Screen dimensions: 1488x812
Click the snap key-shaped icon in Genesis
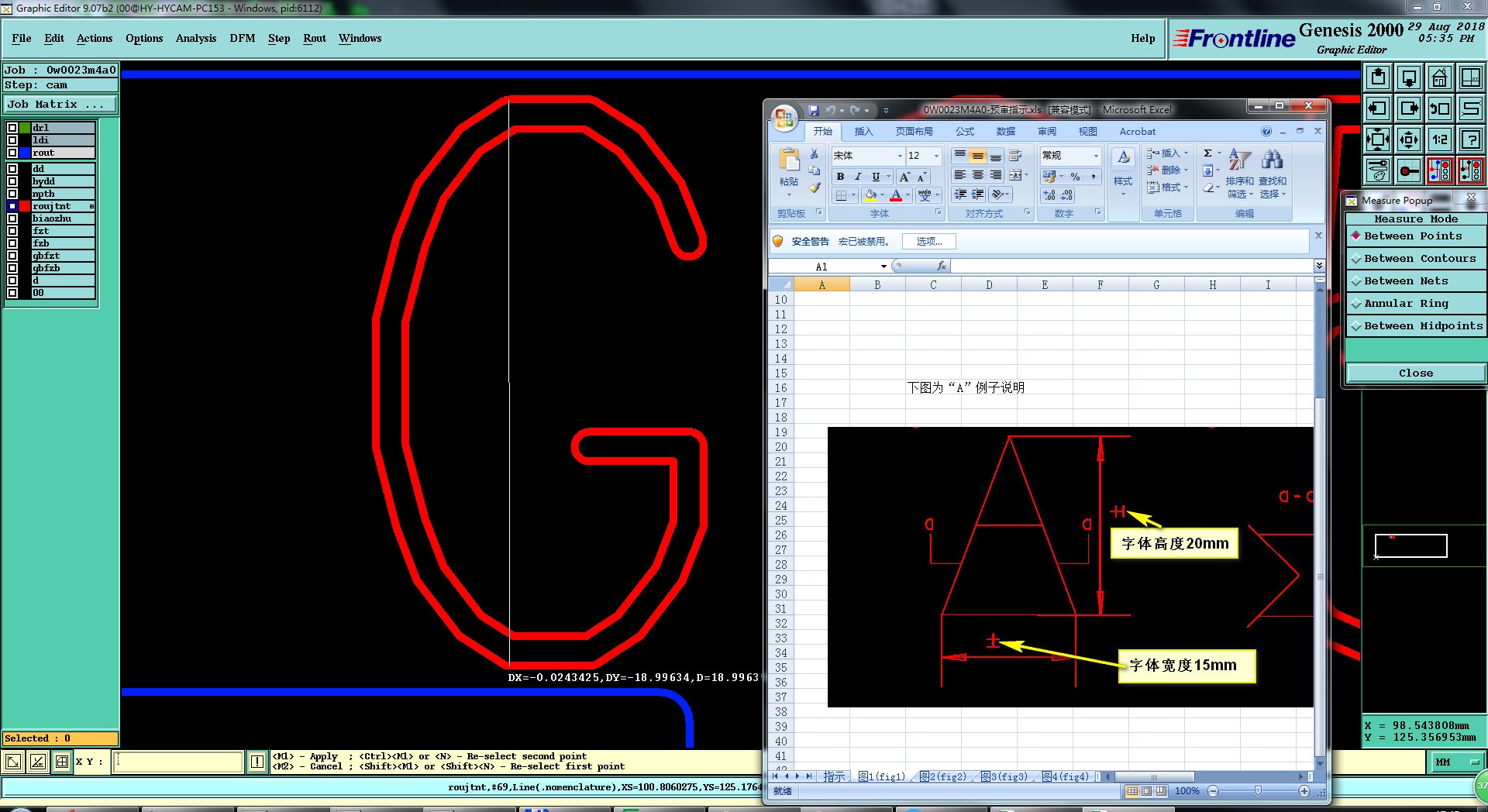click(1409, 170)
